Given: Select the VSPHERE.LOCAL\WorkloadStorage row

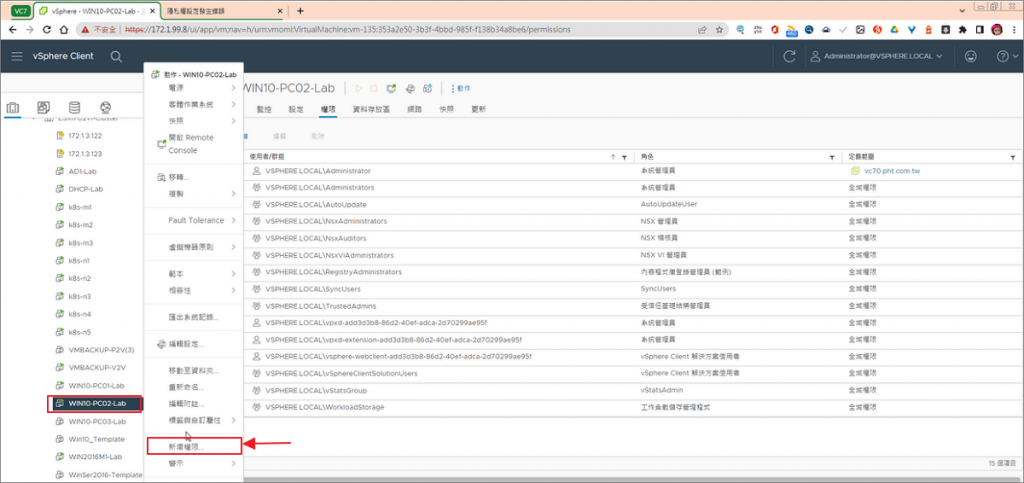Looking at the screenshot, I should 632,407.
